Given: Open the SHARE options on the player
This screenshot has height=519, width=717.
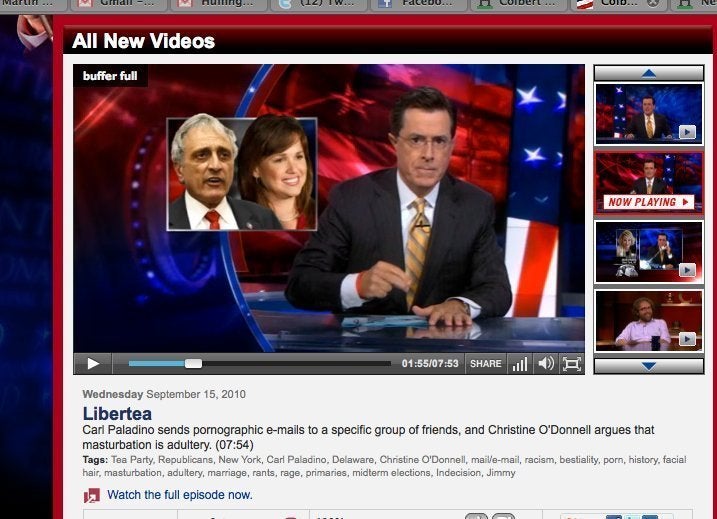Looking at the screenshot, I should tap(486, 364).
